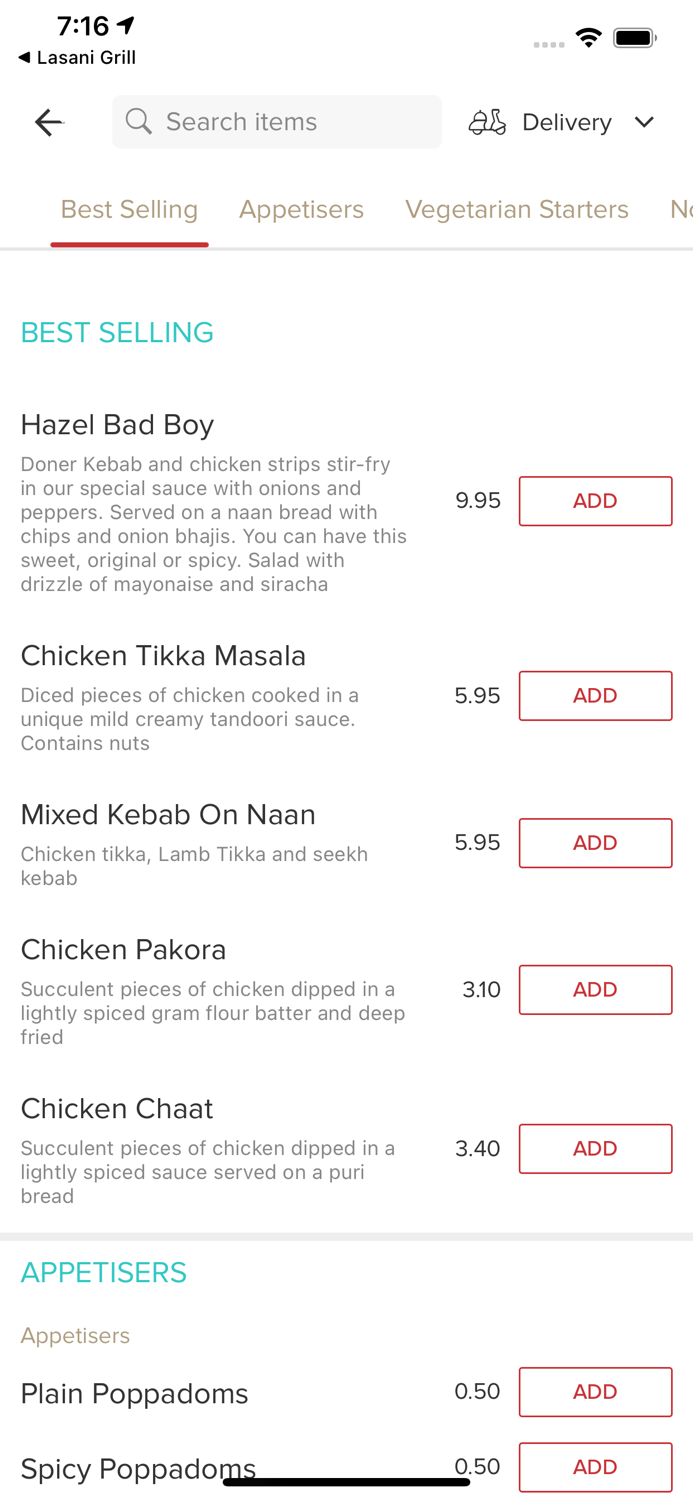Viewport: 693px width, 1500px height.
Task: Add Mixed Kebab On Naan
Action: click(x=595, y=843)
